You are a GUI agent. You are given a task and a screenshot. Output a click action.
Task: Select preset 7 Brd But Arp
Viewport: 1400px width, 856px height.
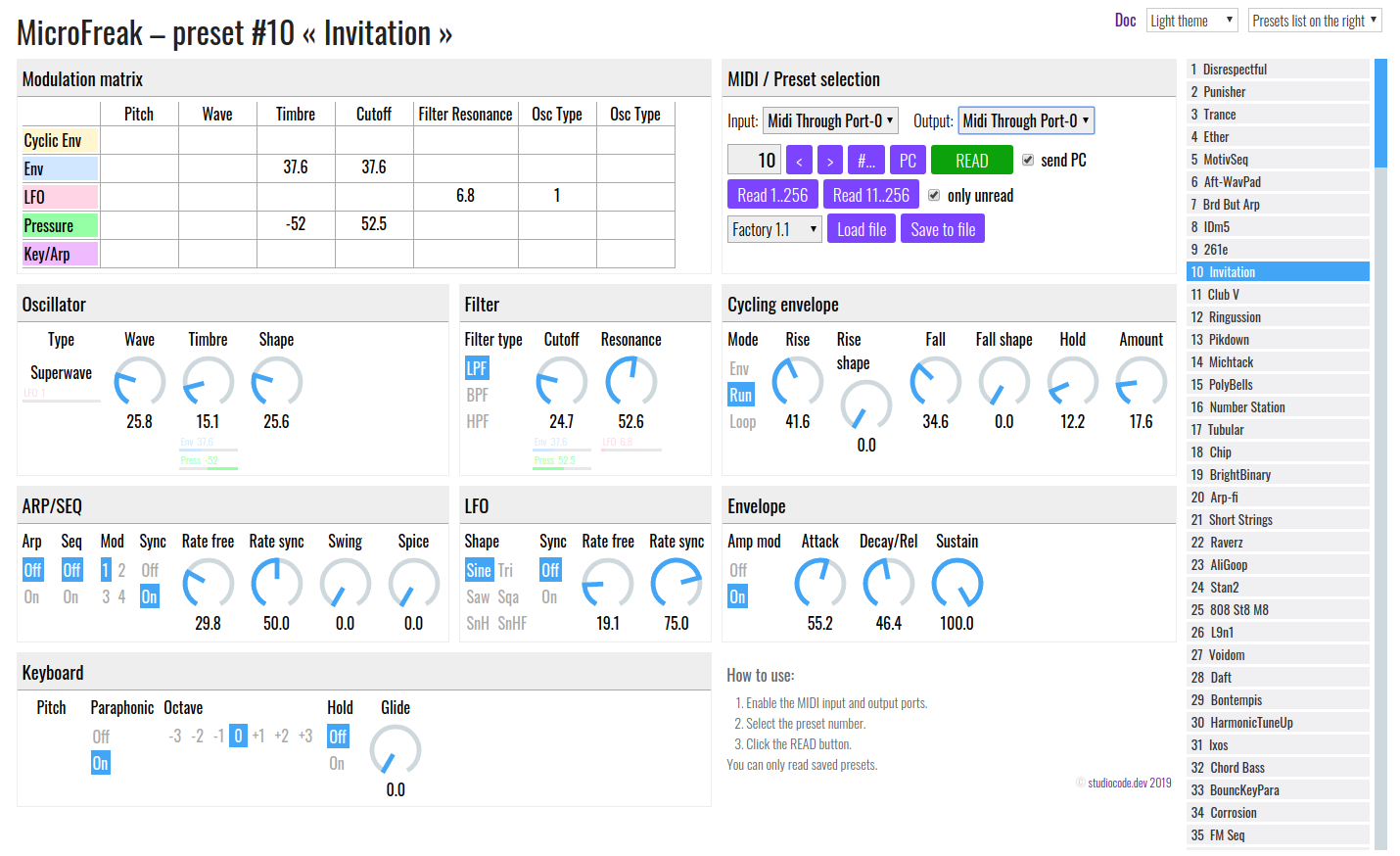[x=1278, y=205]
